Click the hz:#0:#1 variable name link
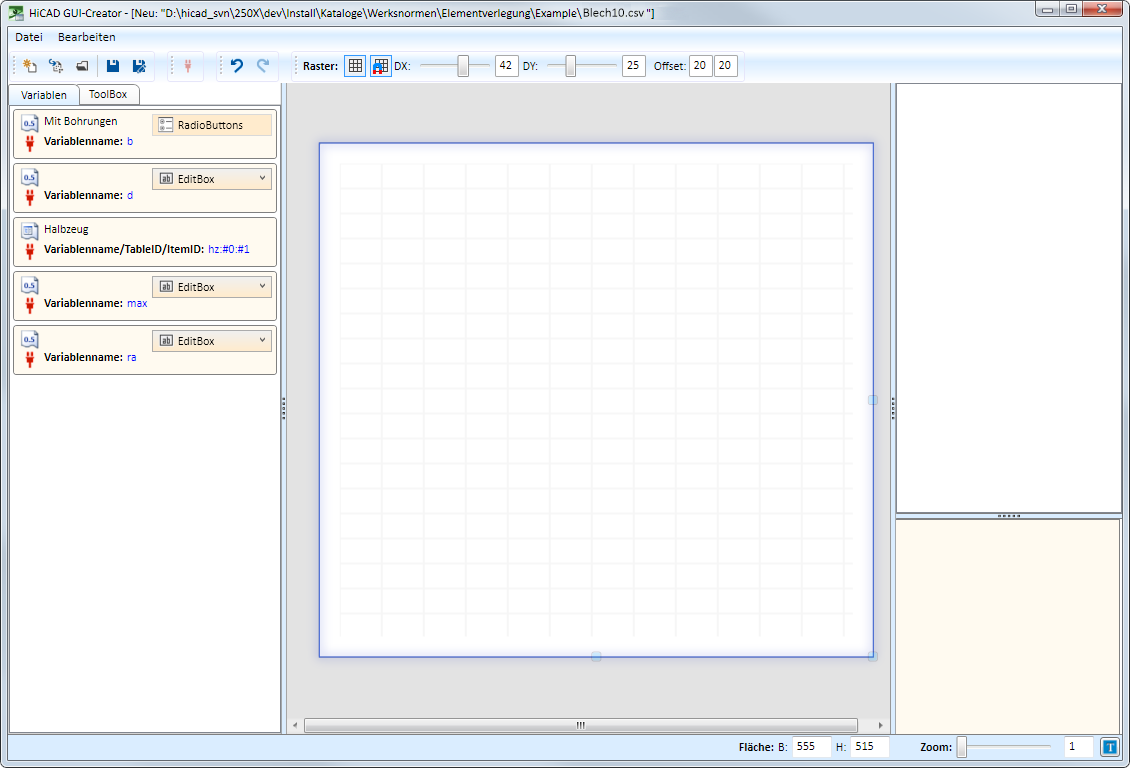The width and height of the screenshot is (1130, 768). [x=228, y=249]
